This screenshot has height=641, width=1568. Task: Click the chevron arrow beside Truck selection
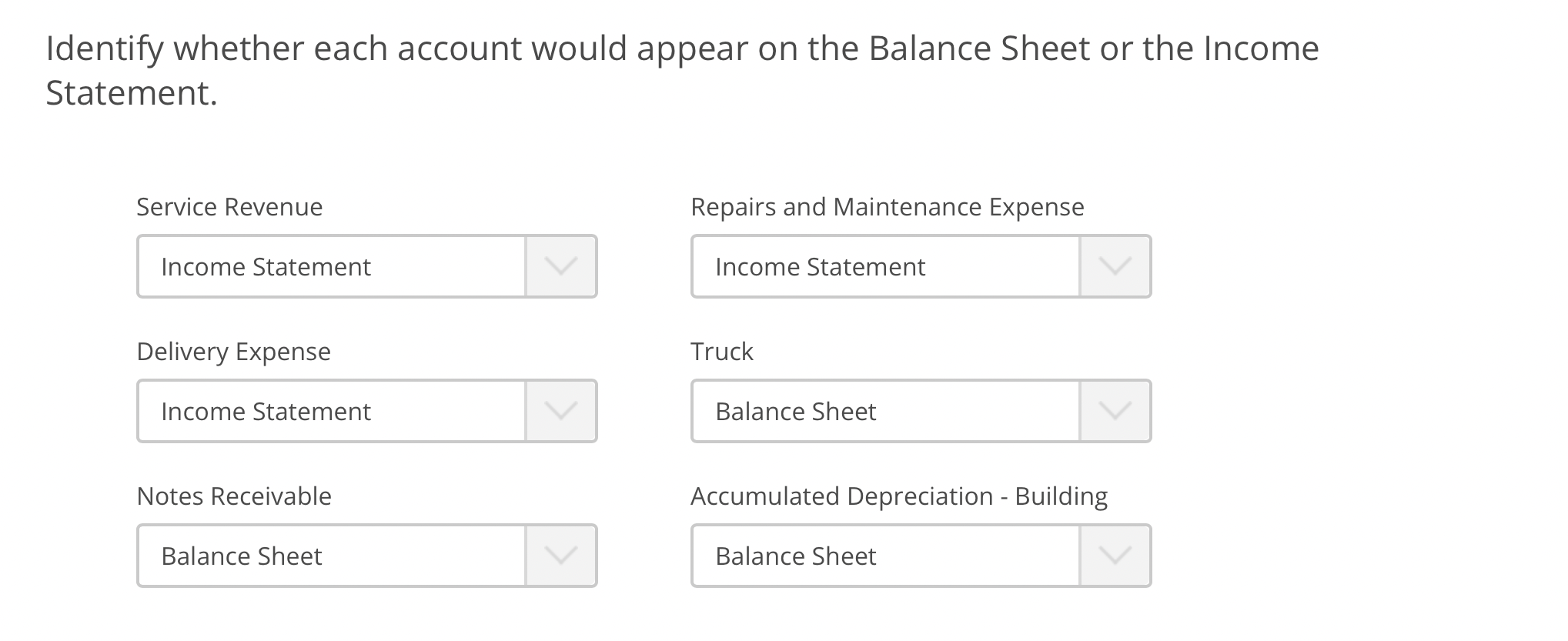click(x=1114, y=411)
